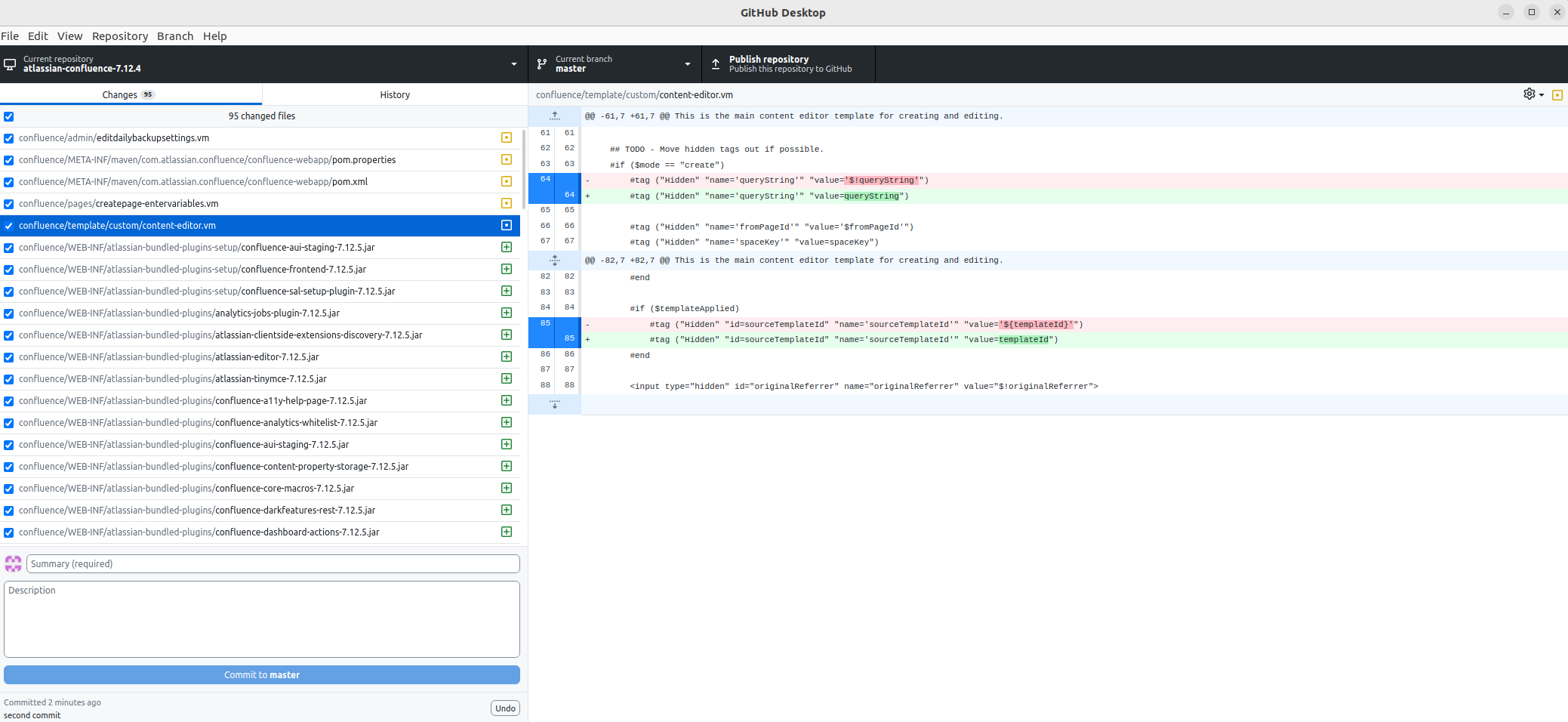The height and width of the screenshot is (722, 1568).
Task: Click added icon for confluence-darkfeatures-rest jar
Action: click(x=507, y=510)
